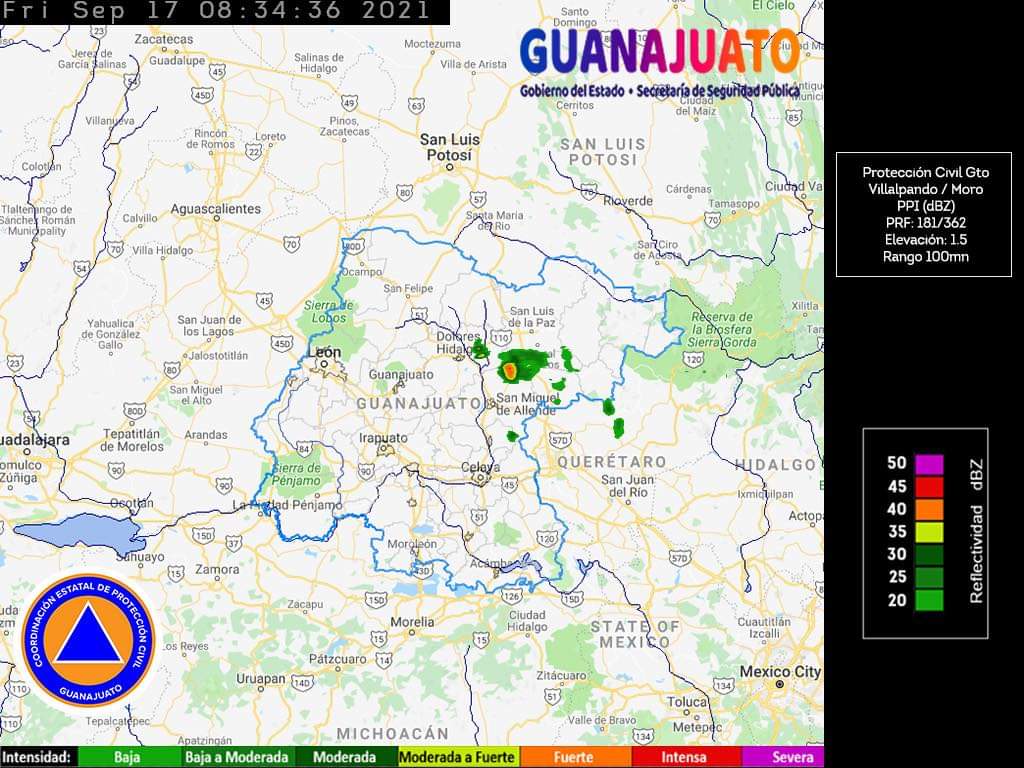Click the magenta 50 dBZ legend swatch
1024x768 pixels.
[x=929, y=464]
